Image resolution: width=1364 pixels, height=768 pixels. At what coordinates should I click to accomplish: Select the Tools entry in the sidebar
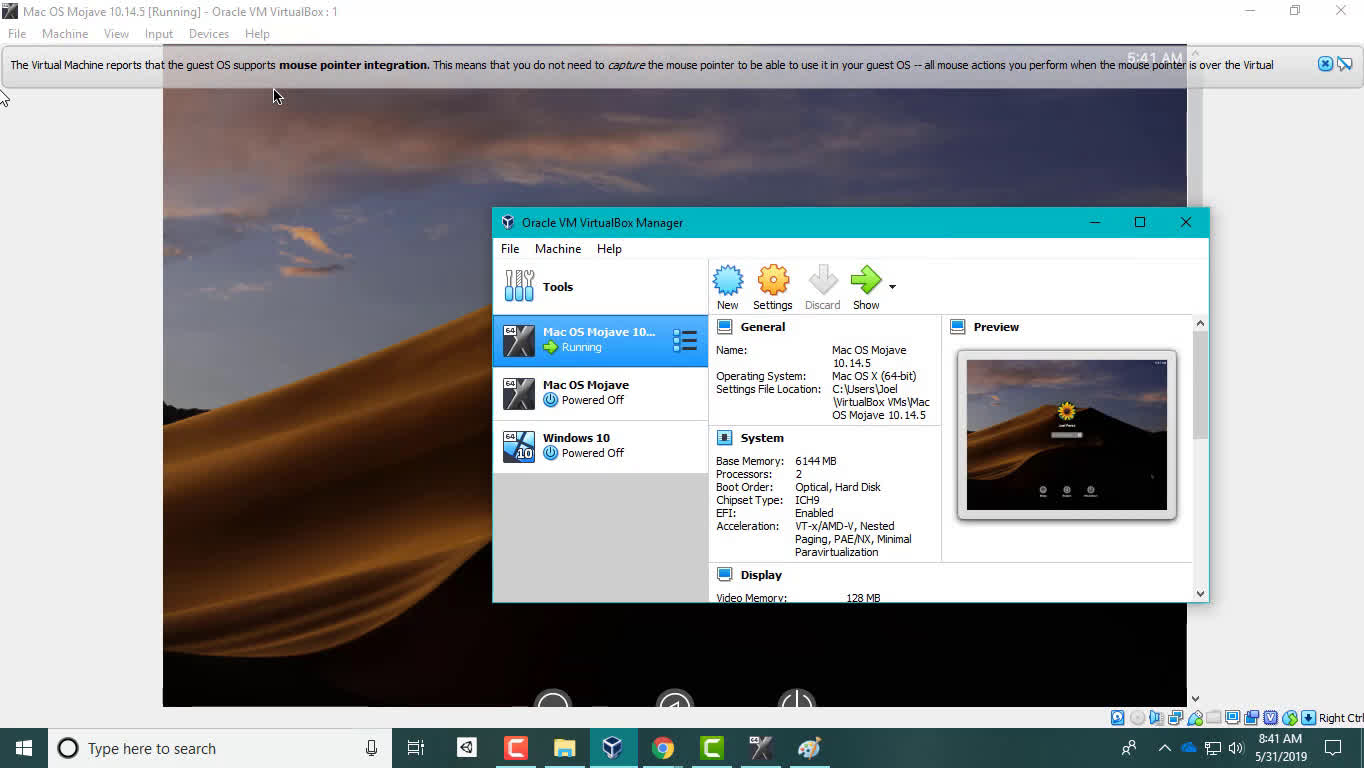click(600, 287)
